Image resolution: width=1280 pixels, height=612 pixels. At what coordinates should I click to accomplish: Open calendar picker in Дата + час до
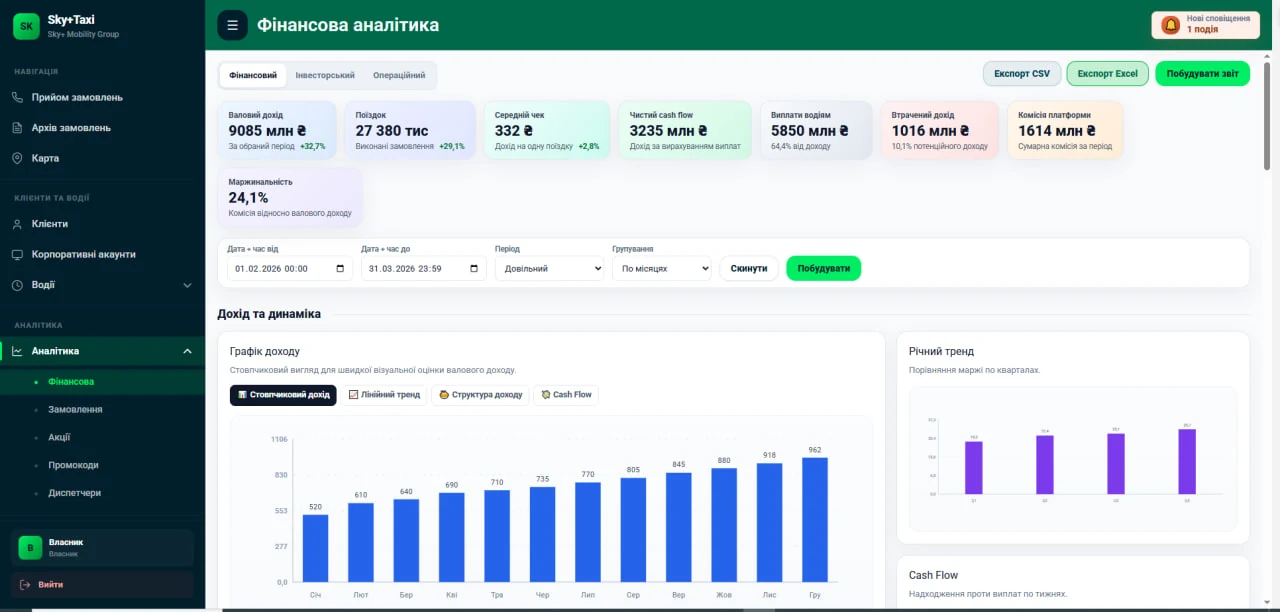(x=474, y=269)
